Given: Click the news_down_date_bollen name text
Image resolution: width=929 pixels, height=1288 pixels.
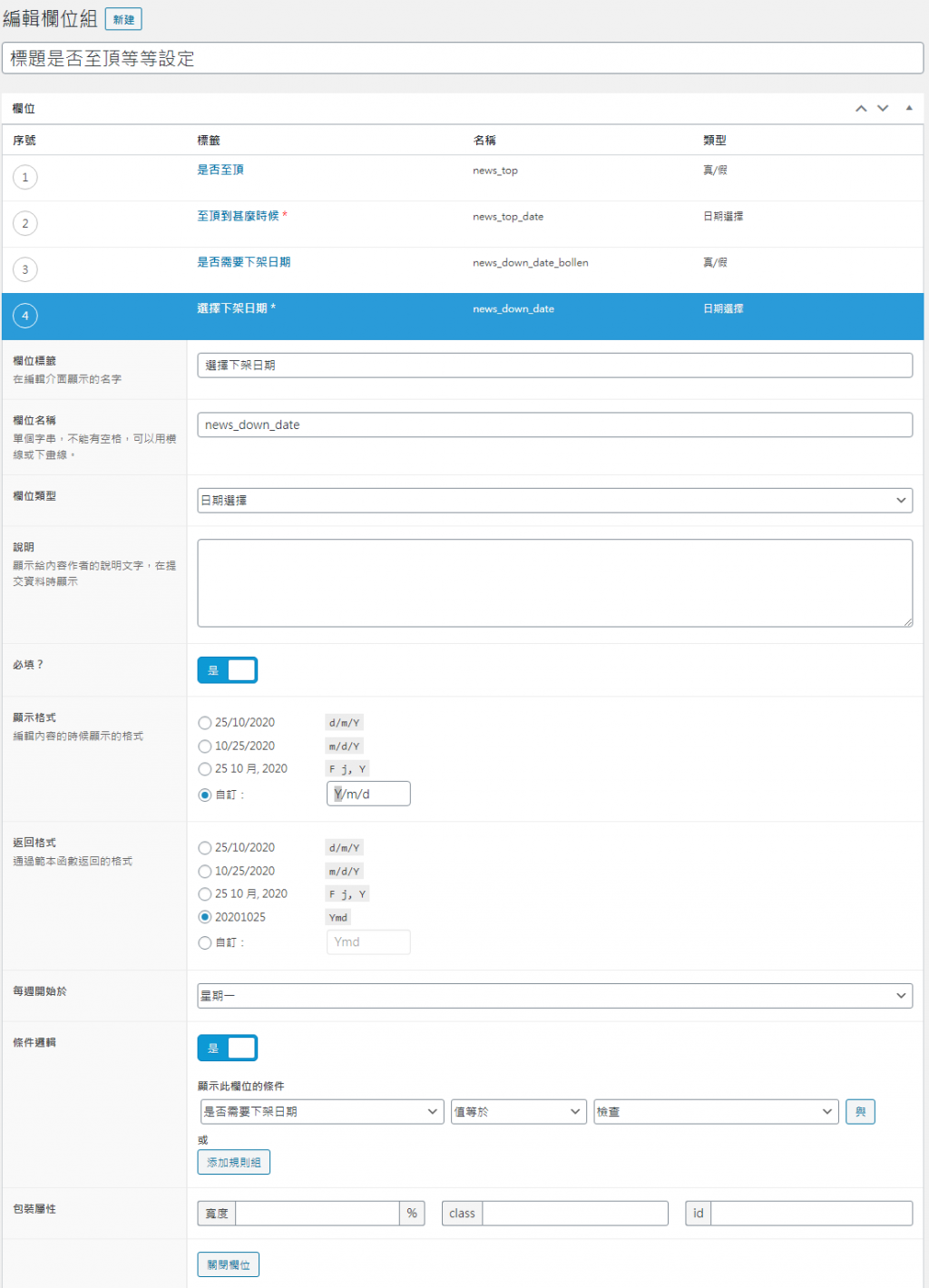Looking at the screenshot, I should pyautogui.click(x=531, y=263).
